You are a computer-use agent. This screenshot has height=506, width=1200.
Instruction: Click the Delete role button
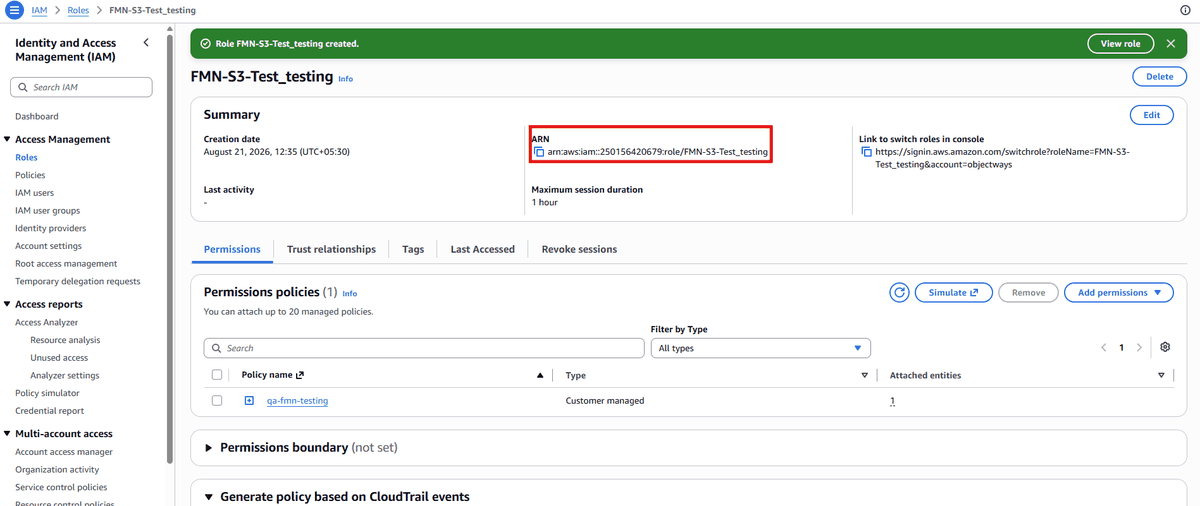tap(1159, 76)
